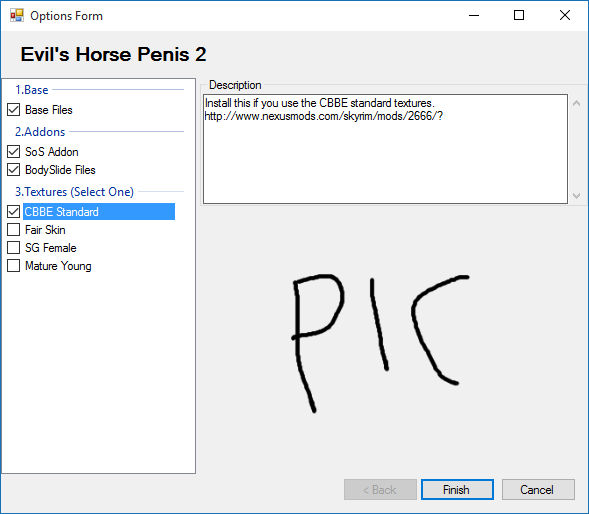Enable the Fair Skin texture option
The image size is (589, 514).
14,230
